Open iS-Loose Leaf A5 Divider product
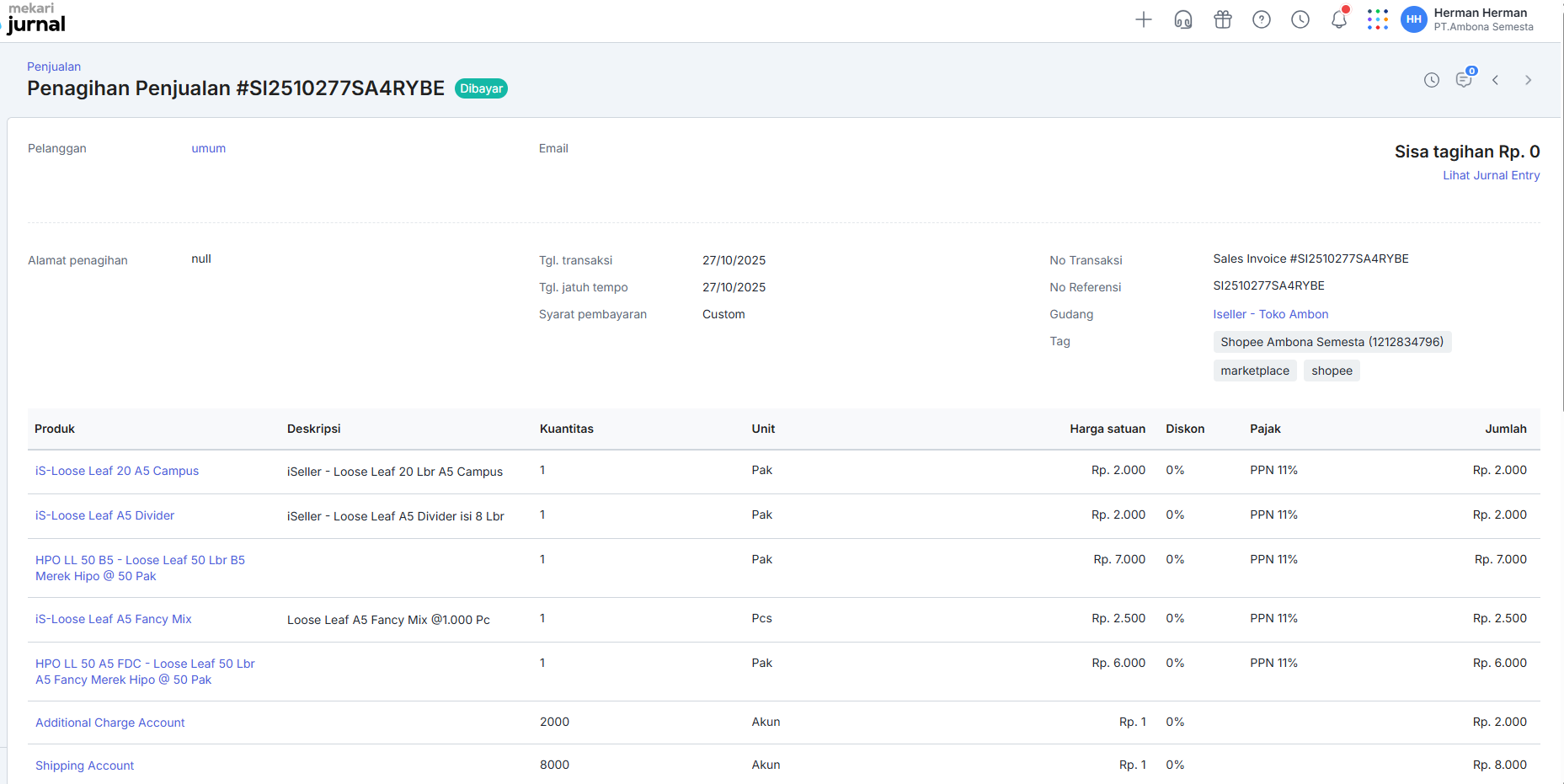Image resolution: width=1564 pixels, height=784 pixels. (104, 515)
